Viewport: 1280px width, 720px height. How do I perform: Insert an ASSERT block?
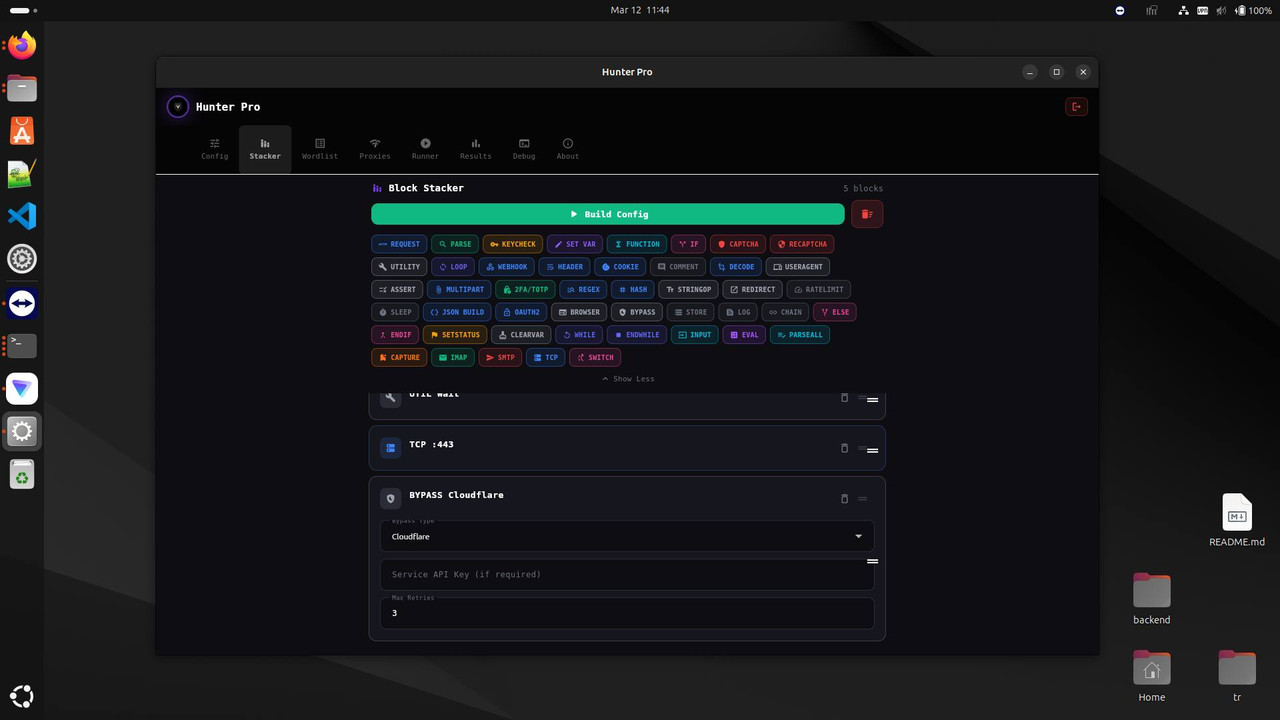pos(397,290)
